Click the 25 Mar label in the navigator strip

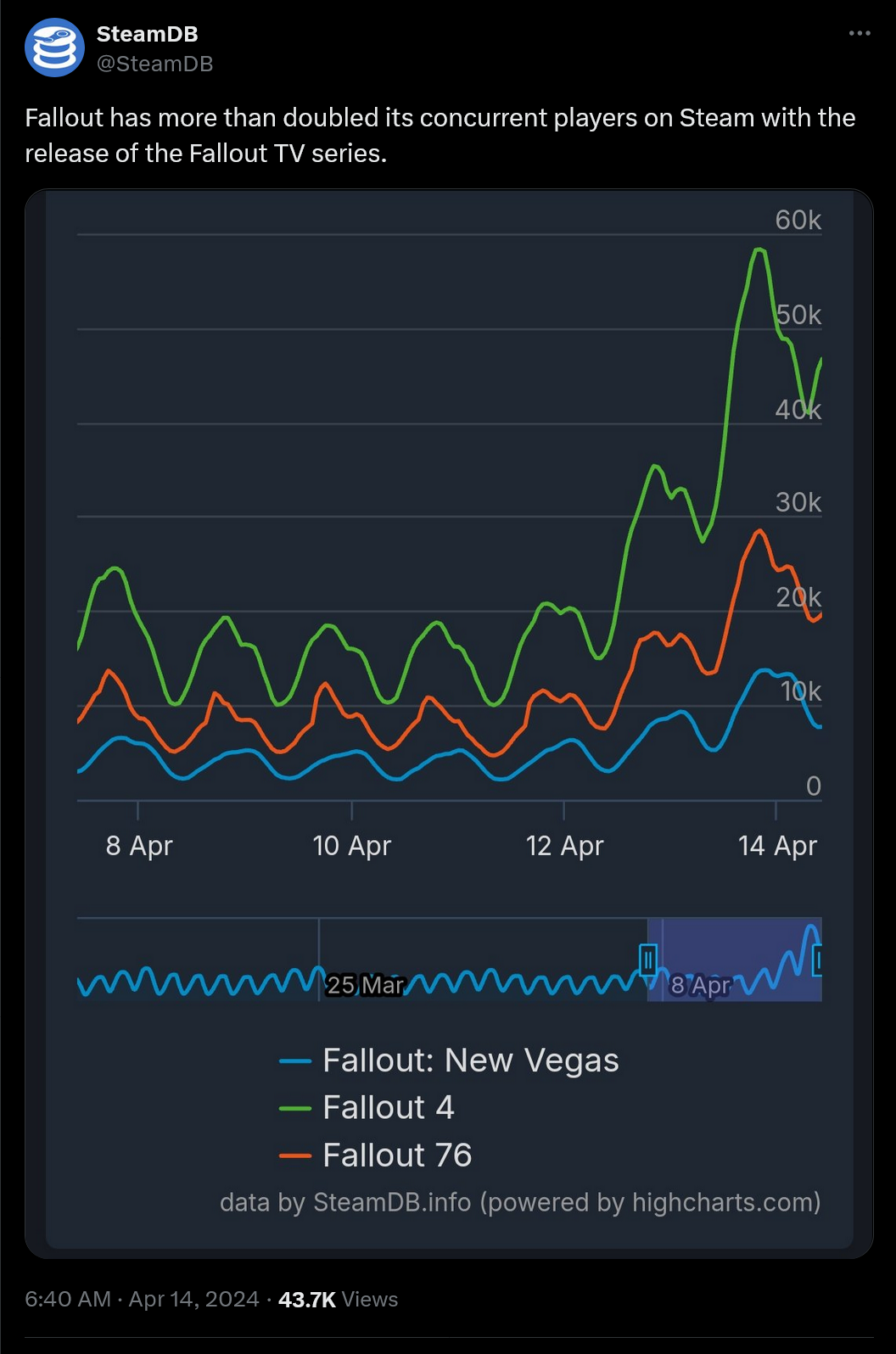click(x=367, y=986)
